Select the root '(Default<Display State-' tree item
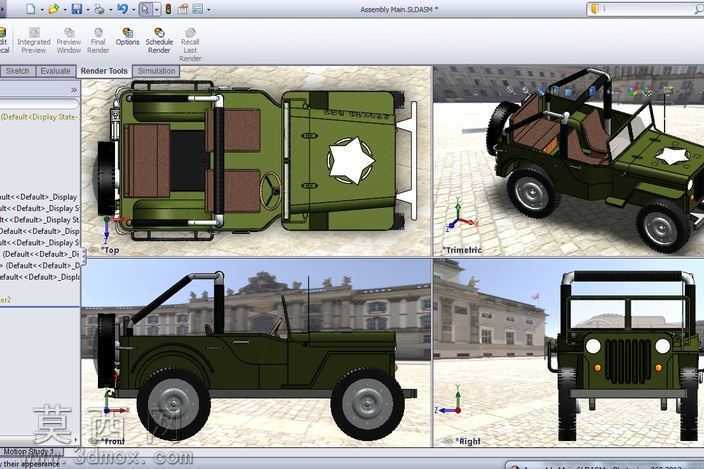Image resolution: width=704 pixels, height=469 pixels. [x=40, y=117]
